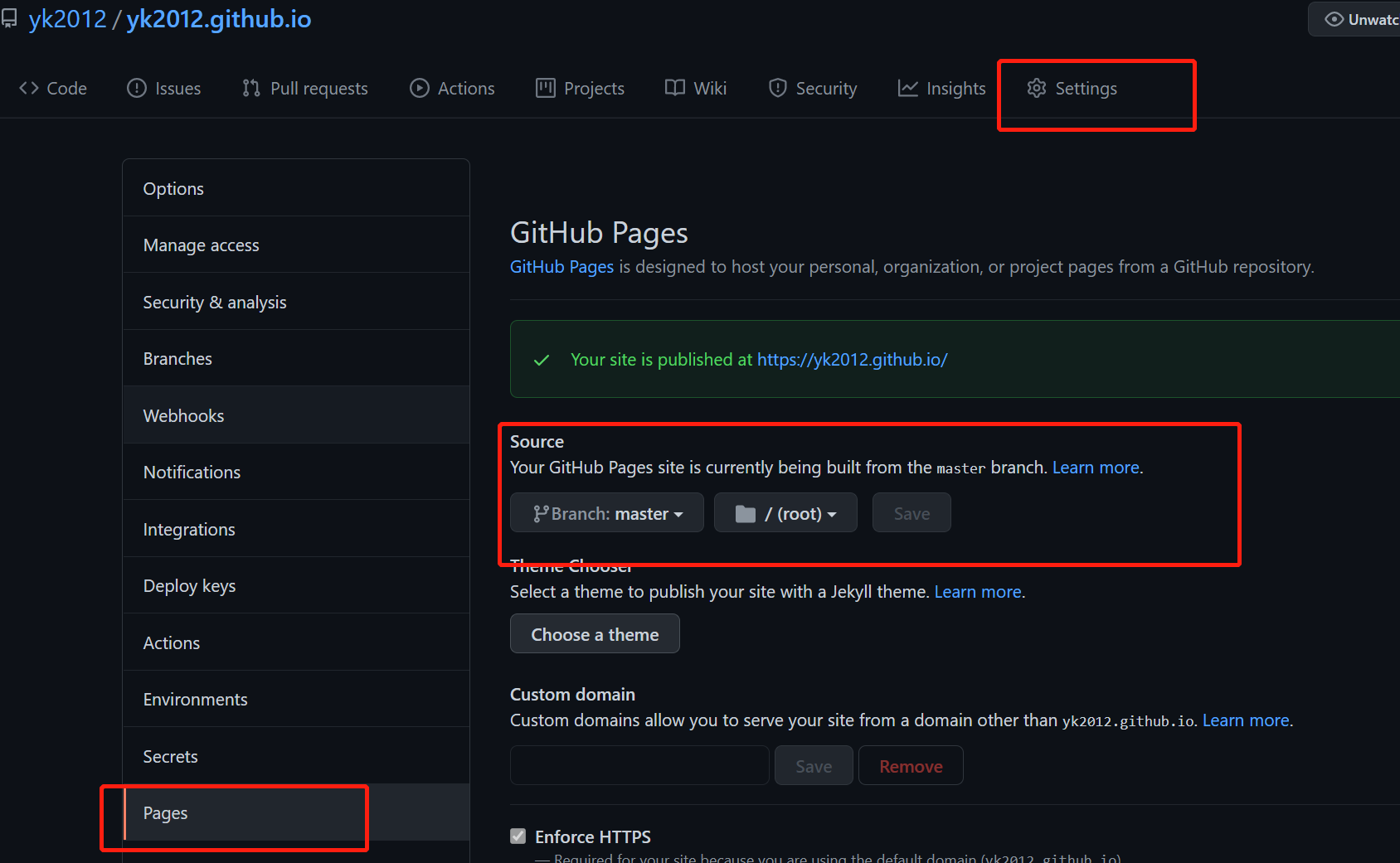The width and height of the screenshot is (1400, 863).
Task: Select Deploy keys in sidebar
Action: 296,586
